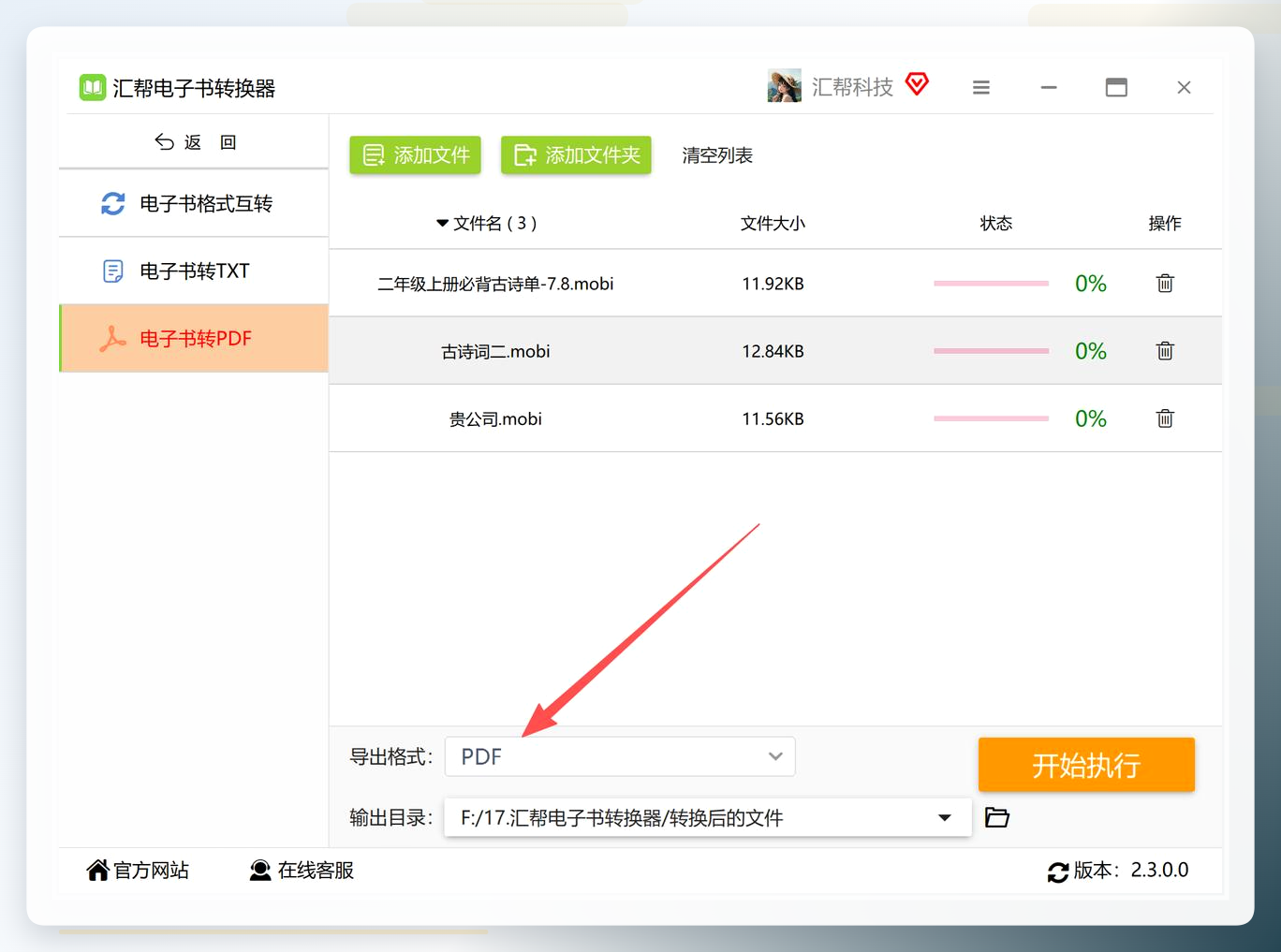Image resolution: width=1281 pixels, height=952 pixels.
Task: Switch to 电子书转TXT tab
Action: [194, 271]
